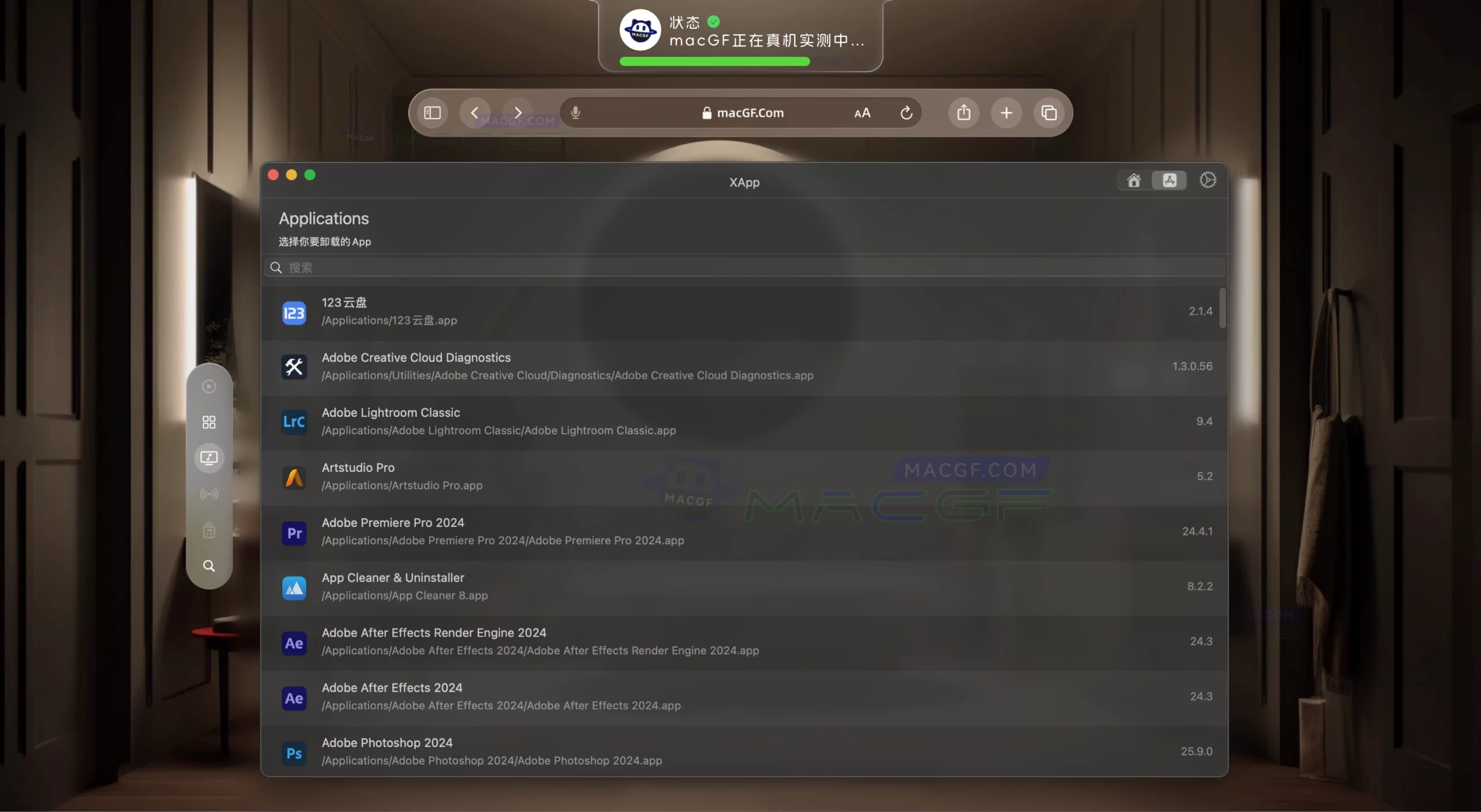Toggle the browser sidebar panel
Image resolution: width=1481 pixels, height=812 pixels.
[432, 112]
